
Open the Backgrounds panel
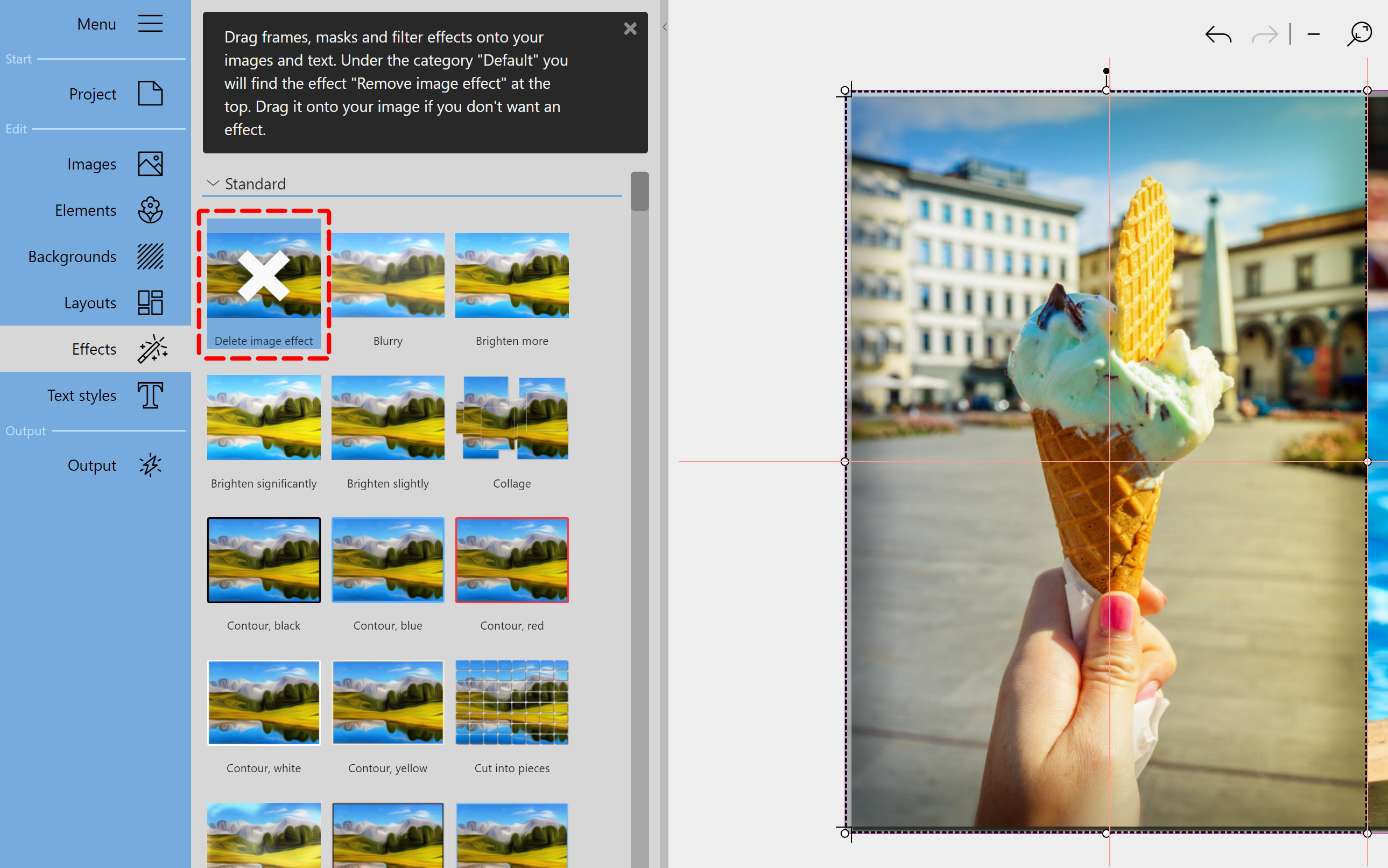click(72, 257)
